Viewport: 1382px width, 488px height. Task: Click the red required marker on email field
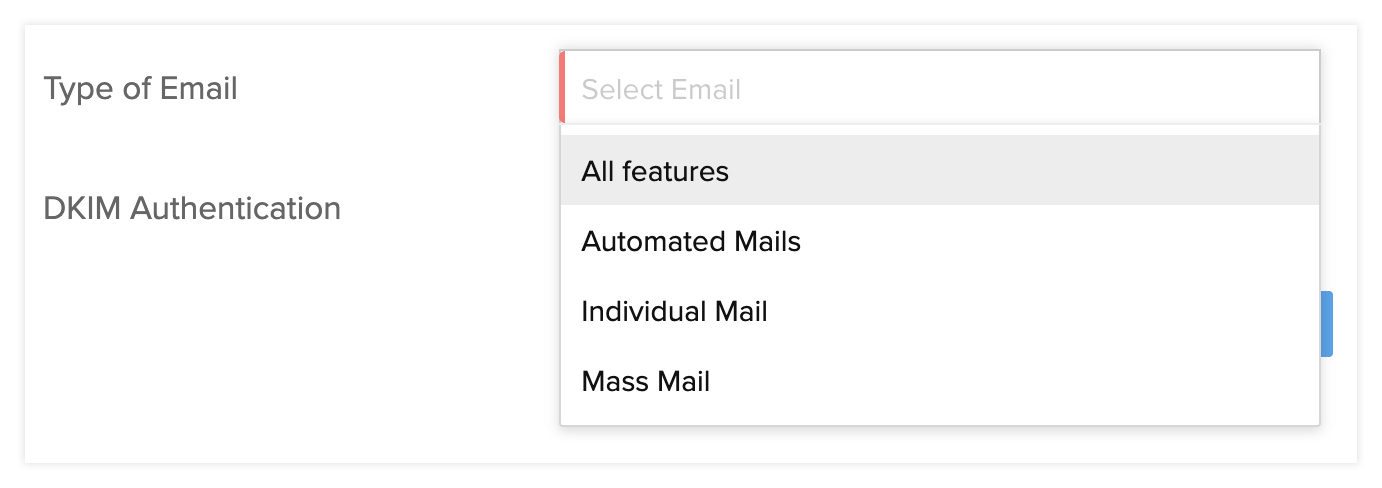coord(562,88)
